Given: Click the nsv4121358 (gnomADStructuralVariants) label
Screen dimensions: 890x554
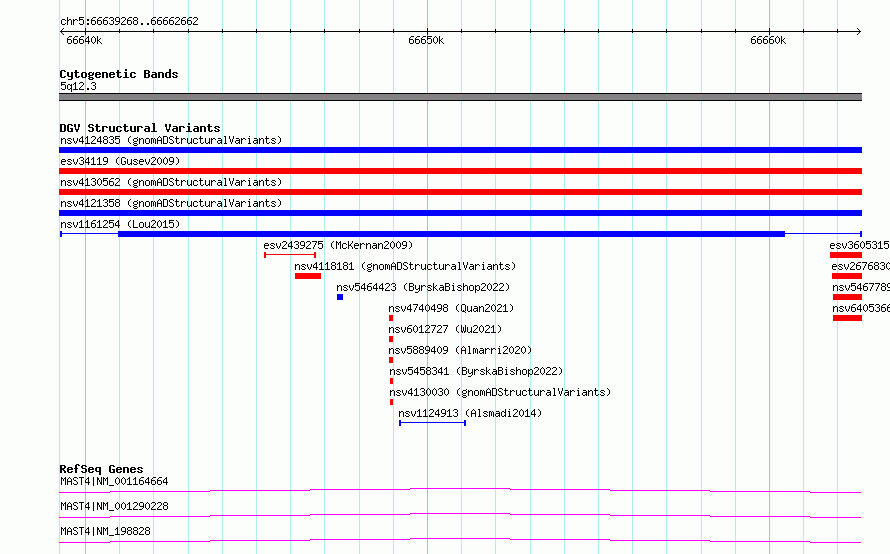Looking at the screenshot, I should click(x=171, y=203).
